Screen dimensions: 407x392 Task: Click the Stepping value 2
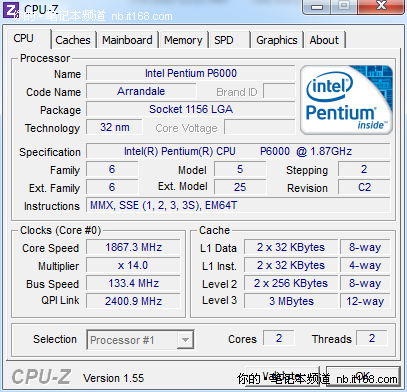point(364,169)
